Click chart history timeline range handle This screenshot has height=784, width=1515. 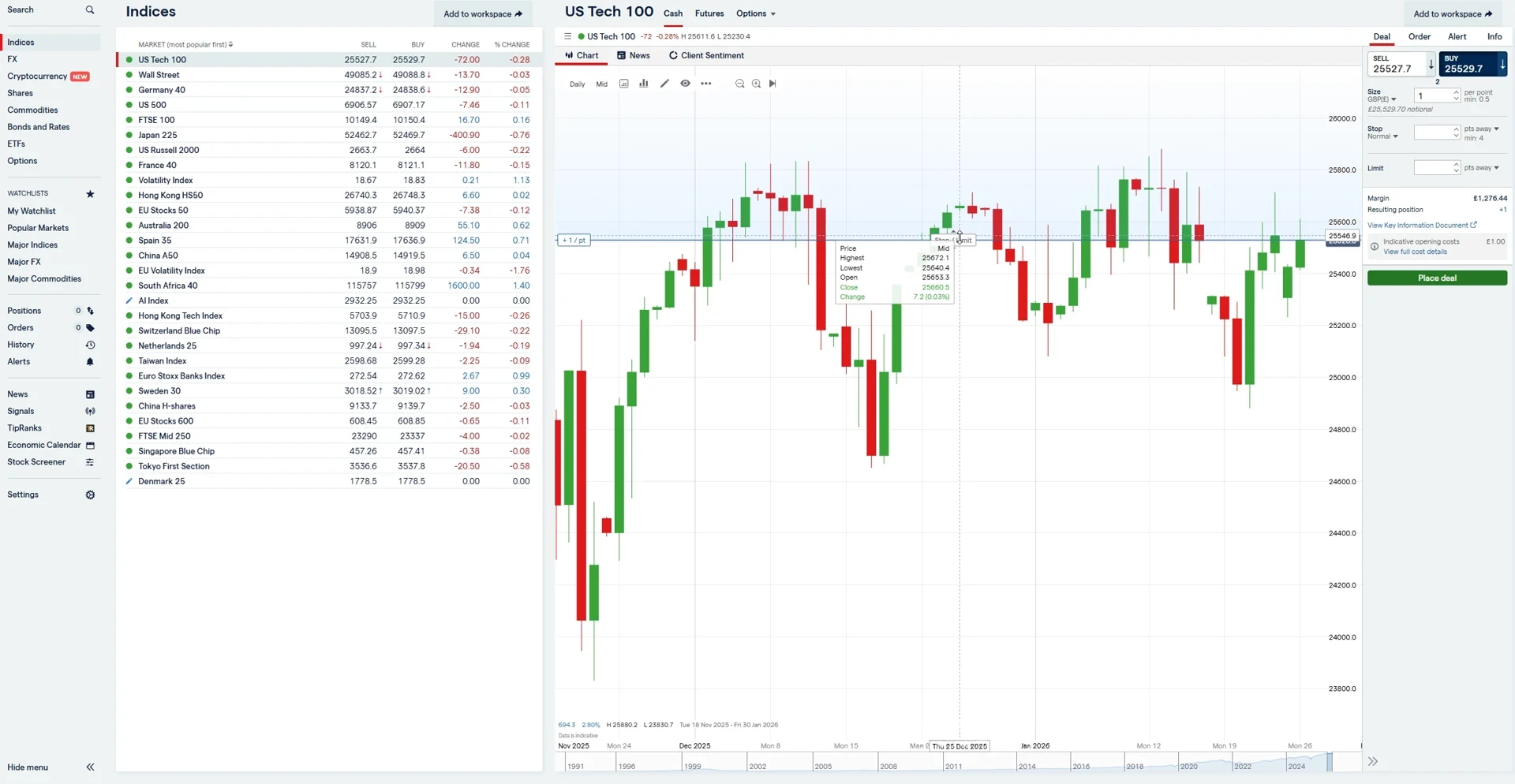pos(1330,762)
